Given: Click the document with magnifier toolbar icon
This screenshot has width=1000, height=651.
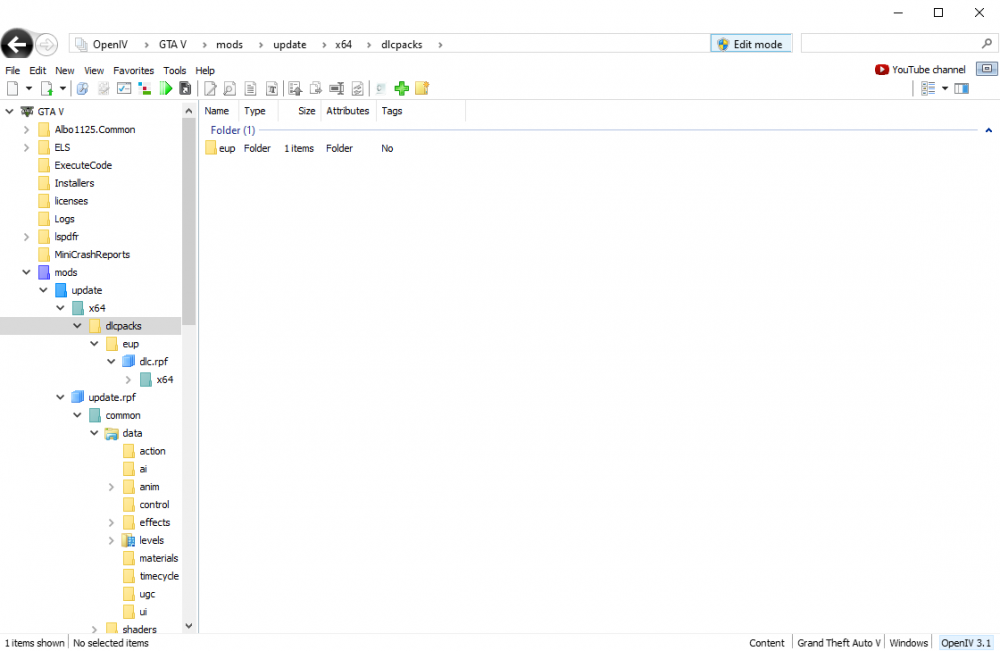Looking at the screenshot, I should point(230,89).
